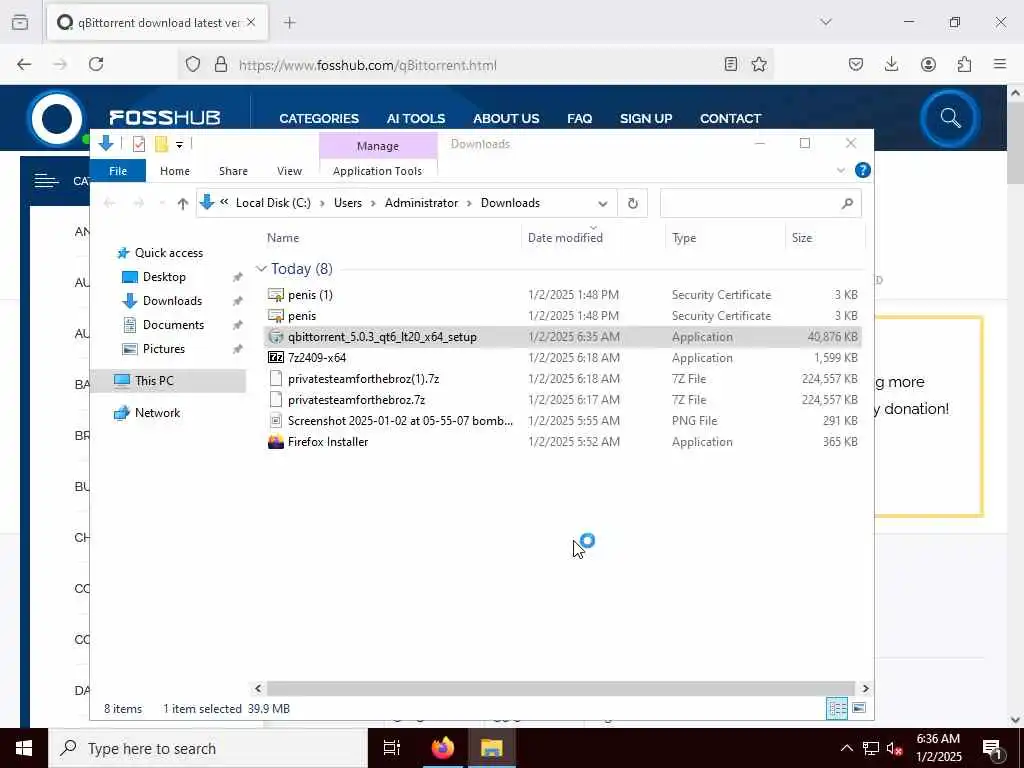Viewport: 1024px width, 768px height.
Task: Select the penis (1) certificate file
Action: point(563,295)
